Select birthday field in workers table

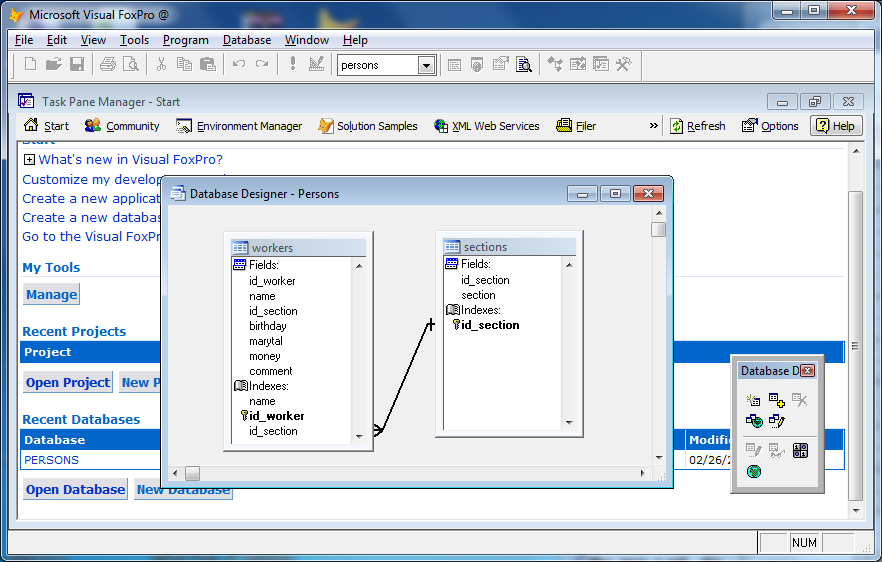click(x=268, y=326)
